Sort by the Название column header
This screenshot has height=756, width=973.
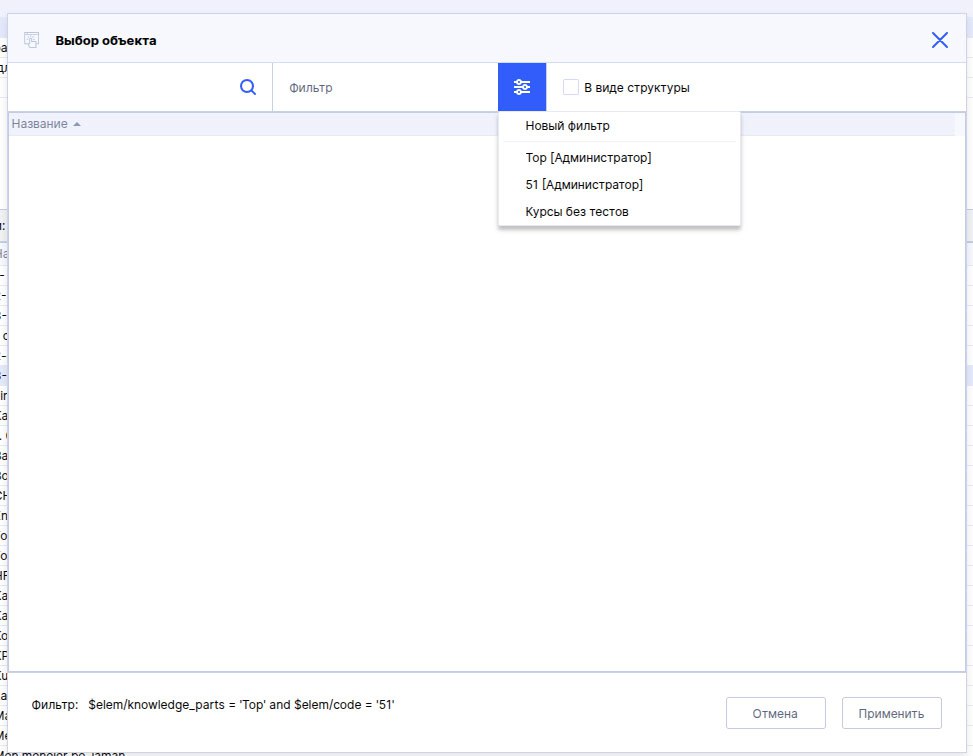pyautogui.click(x=40, y=124)
